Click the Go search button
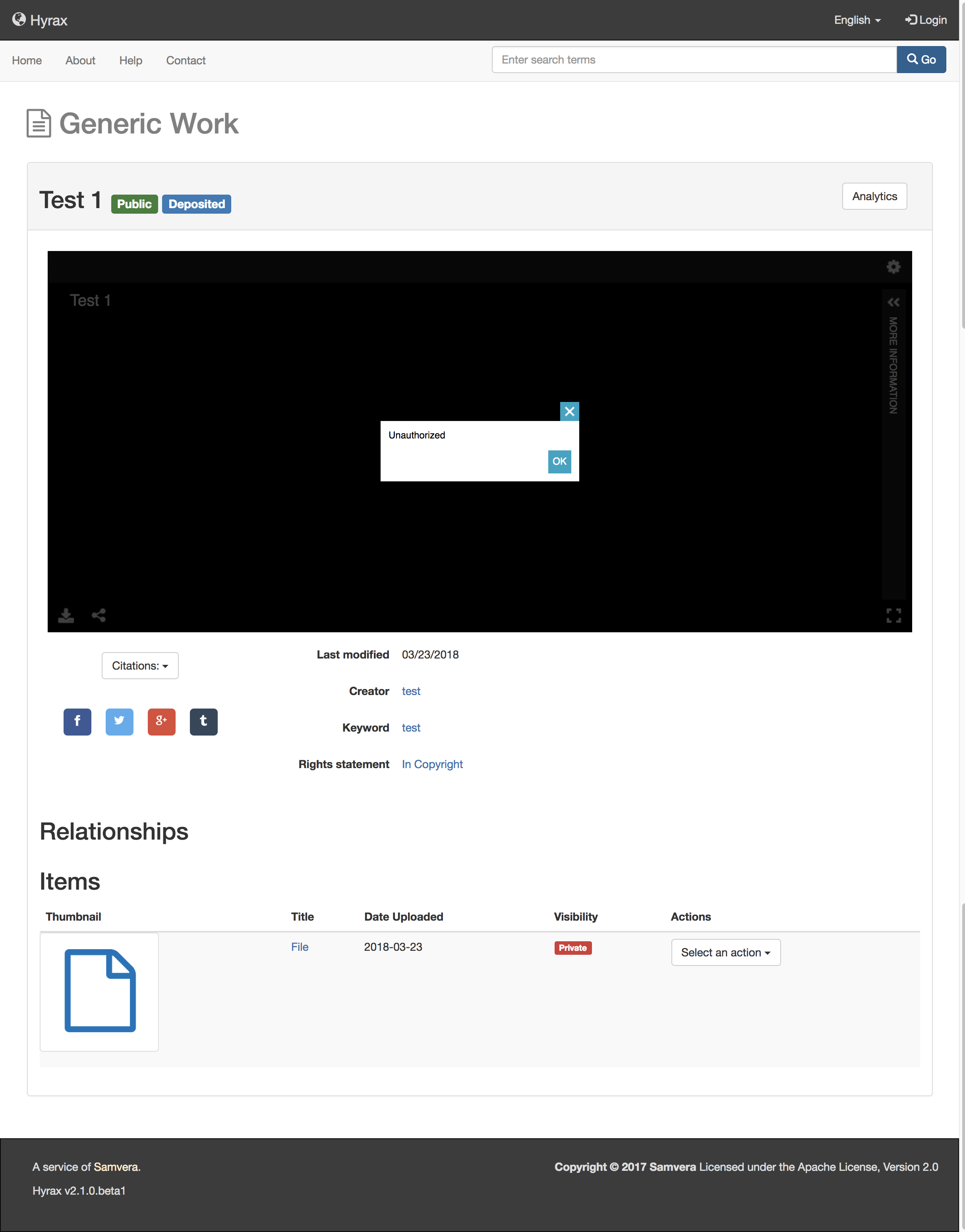The image size is (965, 1232). pyautogui.click(x=921, y=59)
